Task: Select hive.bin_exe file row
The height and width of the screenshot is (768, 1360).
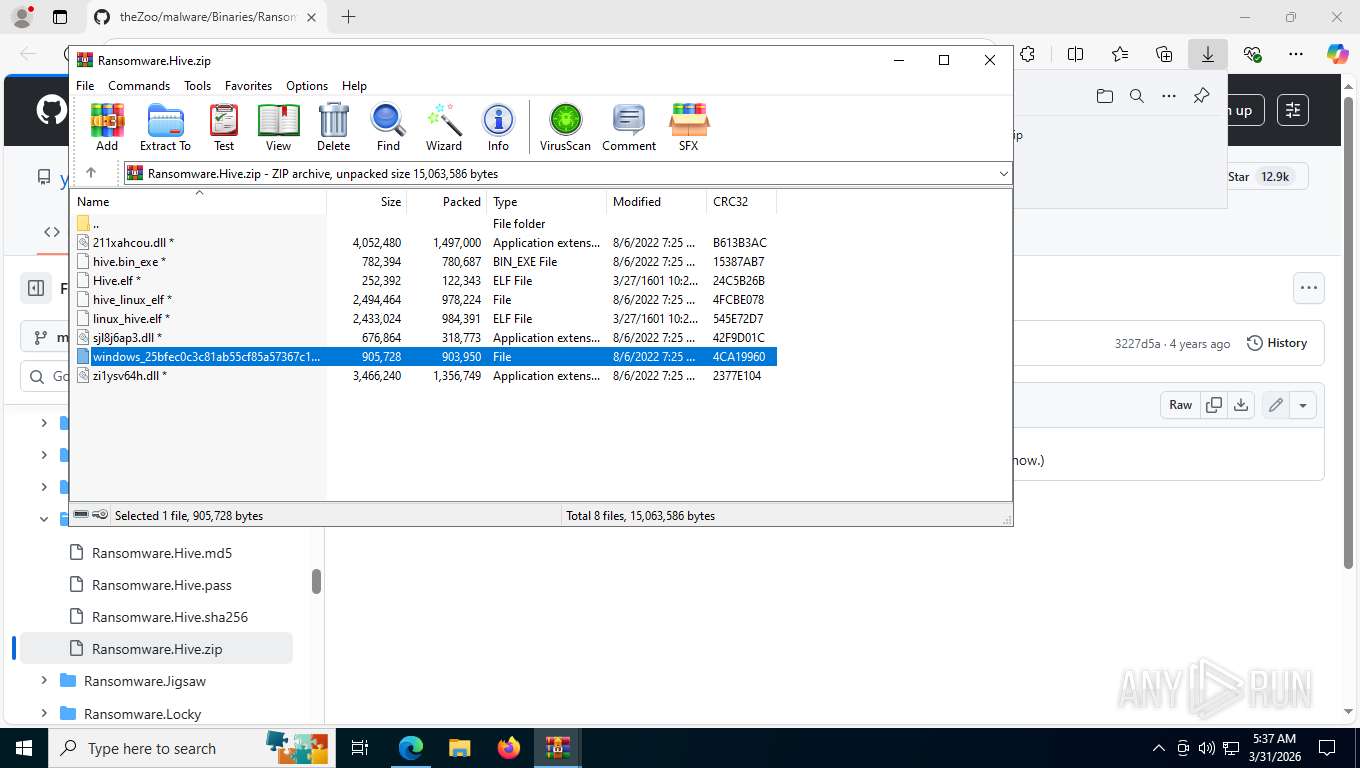Action: [x=423, y=262]
